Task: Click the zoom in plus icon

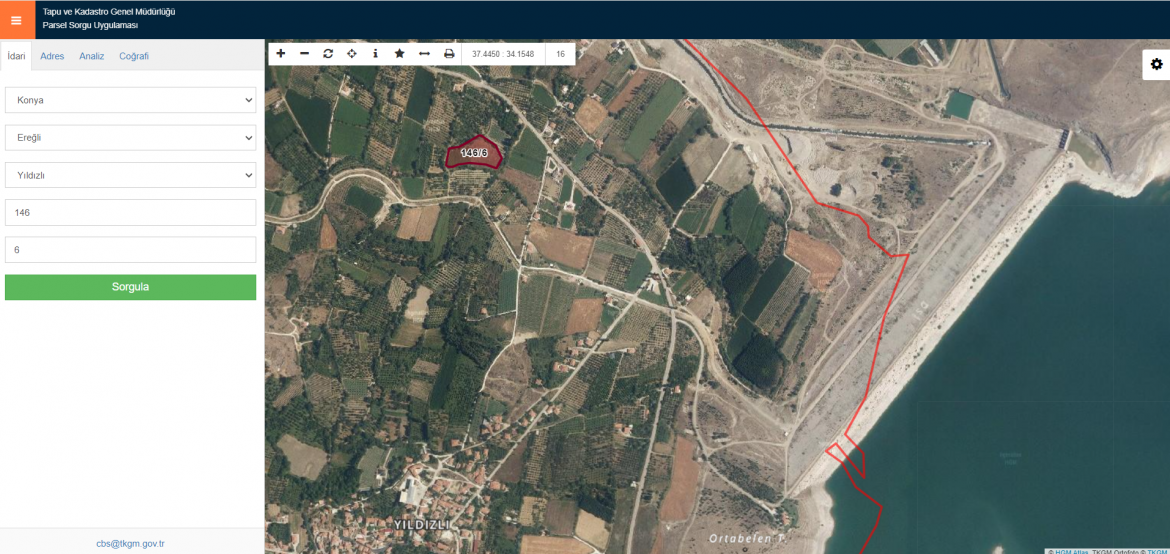Action: 281,53
